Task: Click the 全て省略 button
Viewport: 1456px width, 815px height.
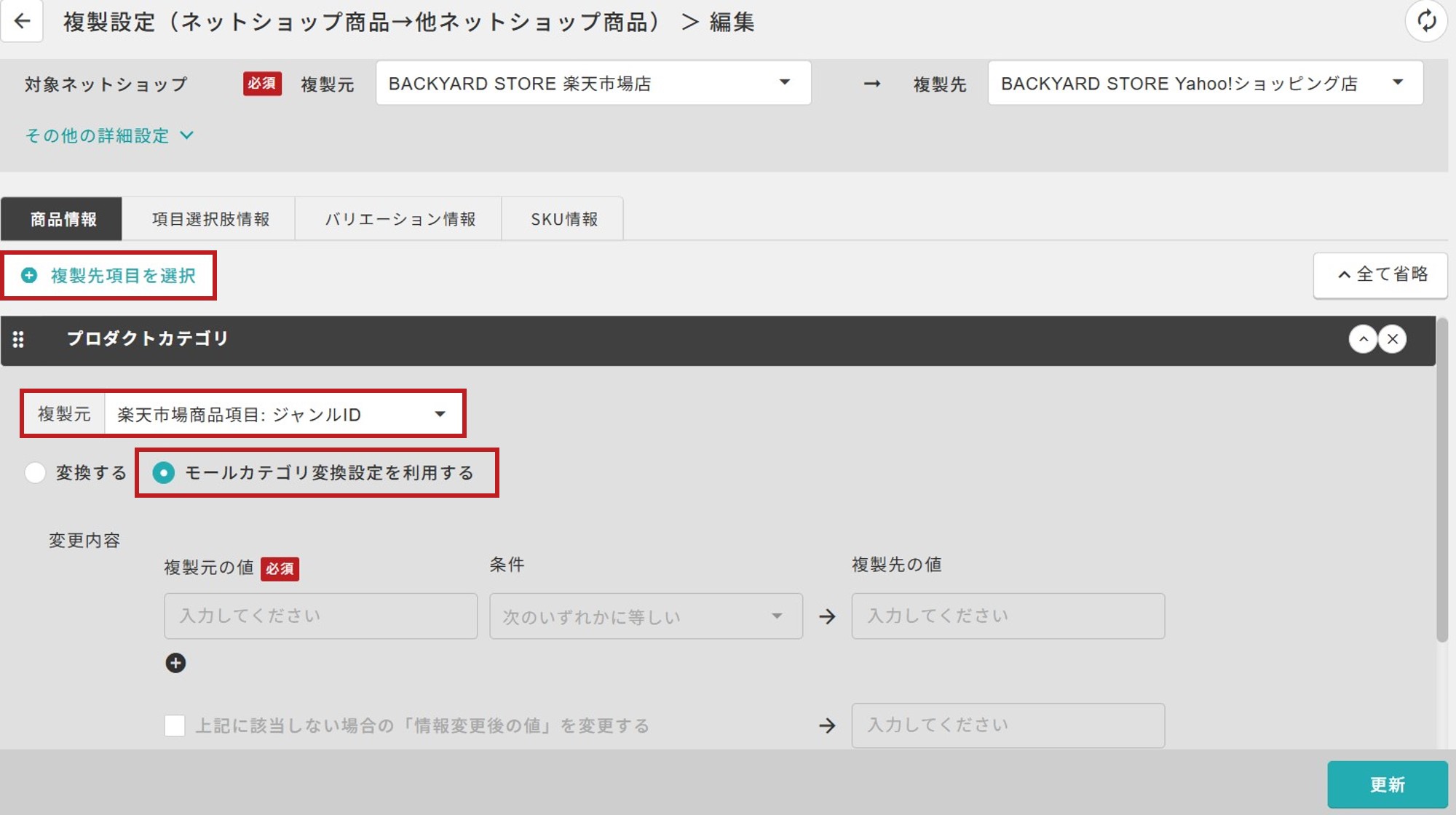Action: [1380, 275]
